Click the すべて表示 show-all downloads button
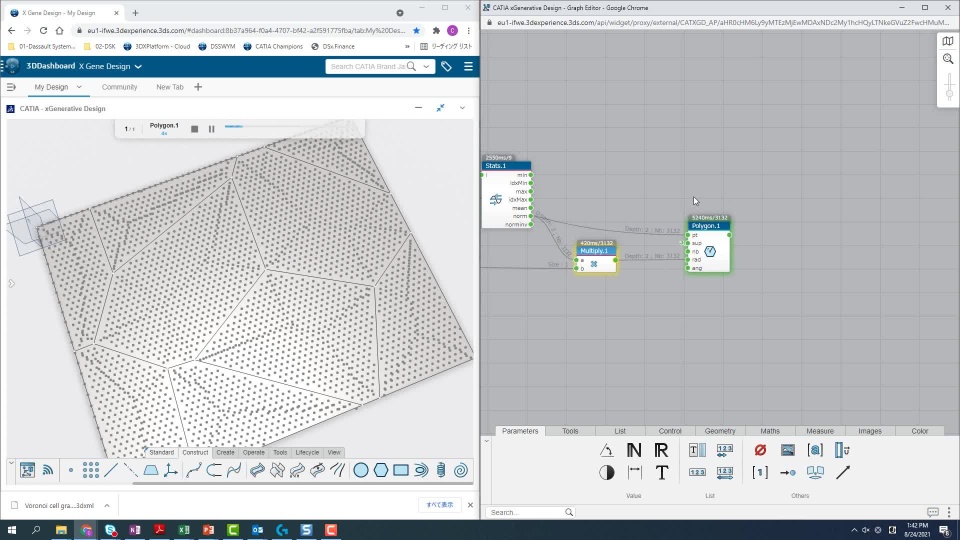Viewport: 960px width, 540px height. [440, 505]
